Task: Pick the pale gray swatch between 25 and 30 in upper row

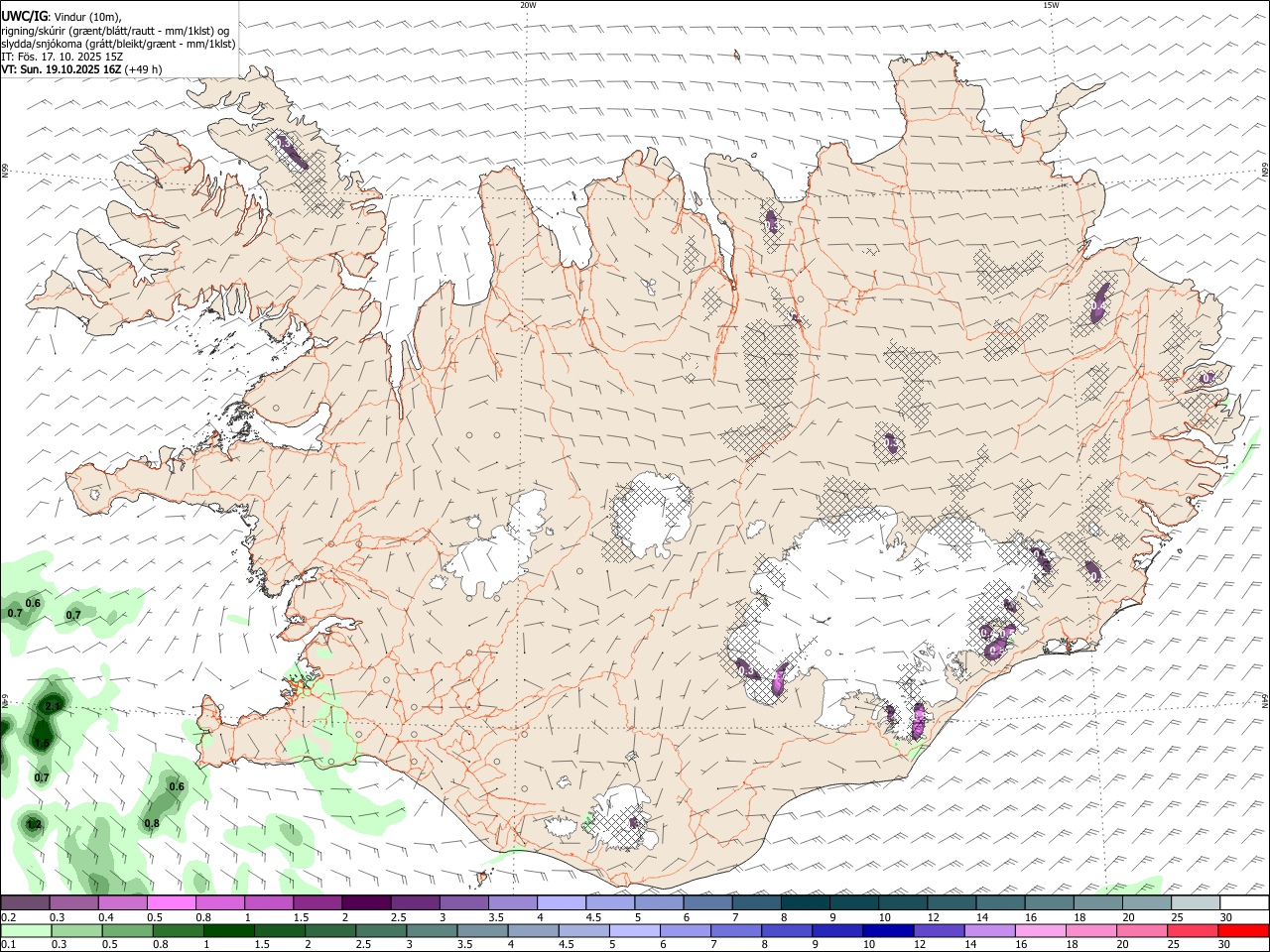Action: (x=1196, y=902)
